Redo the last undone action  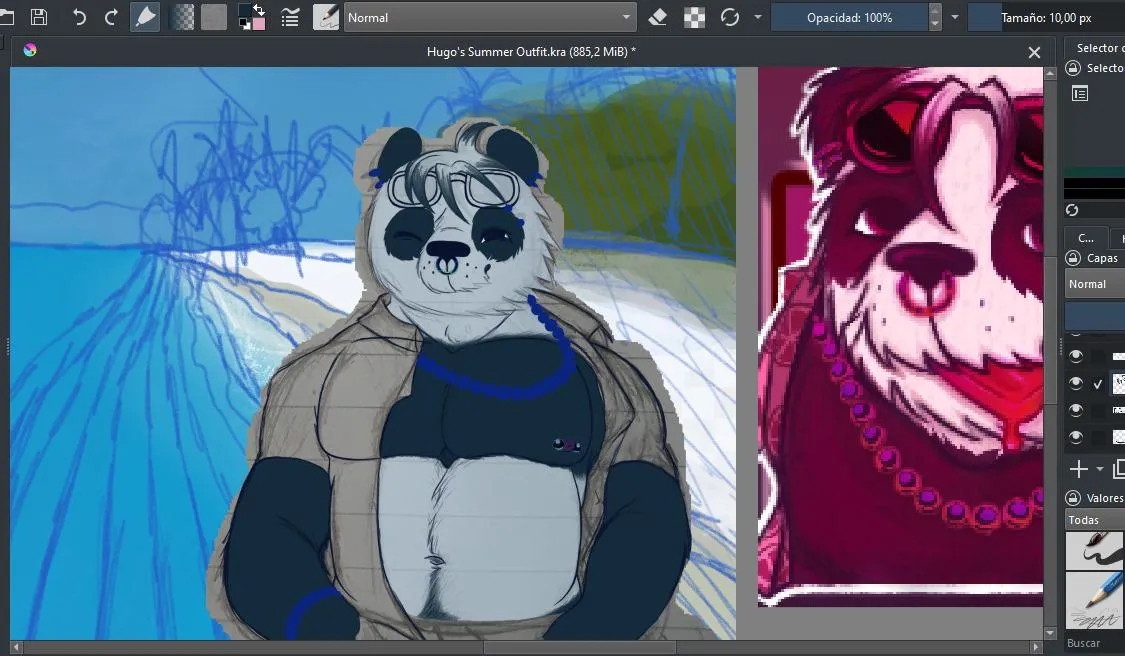tap(111, 17)
